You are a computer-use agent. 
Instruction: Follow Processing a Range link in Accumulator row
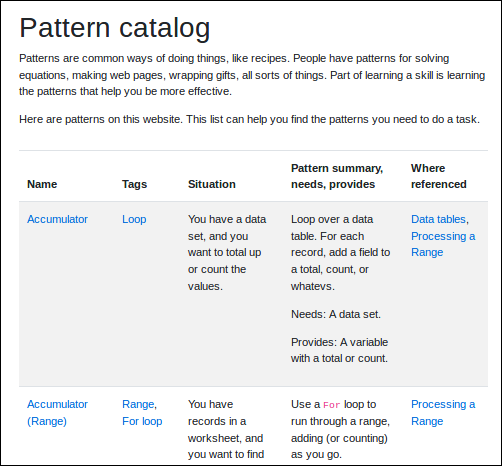(443, 244)
